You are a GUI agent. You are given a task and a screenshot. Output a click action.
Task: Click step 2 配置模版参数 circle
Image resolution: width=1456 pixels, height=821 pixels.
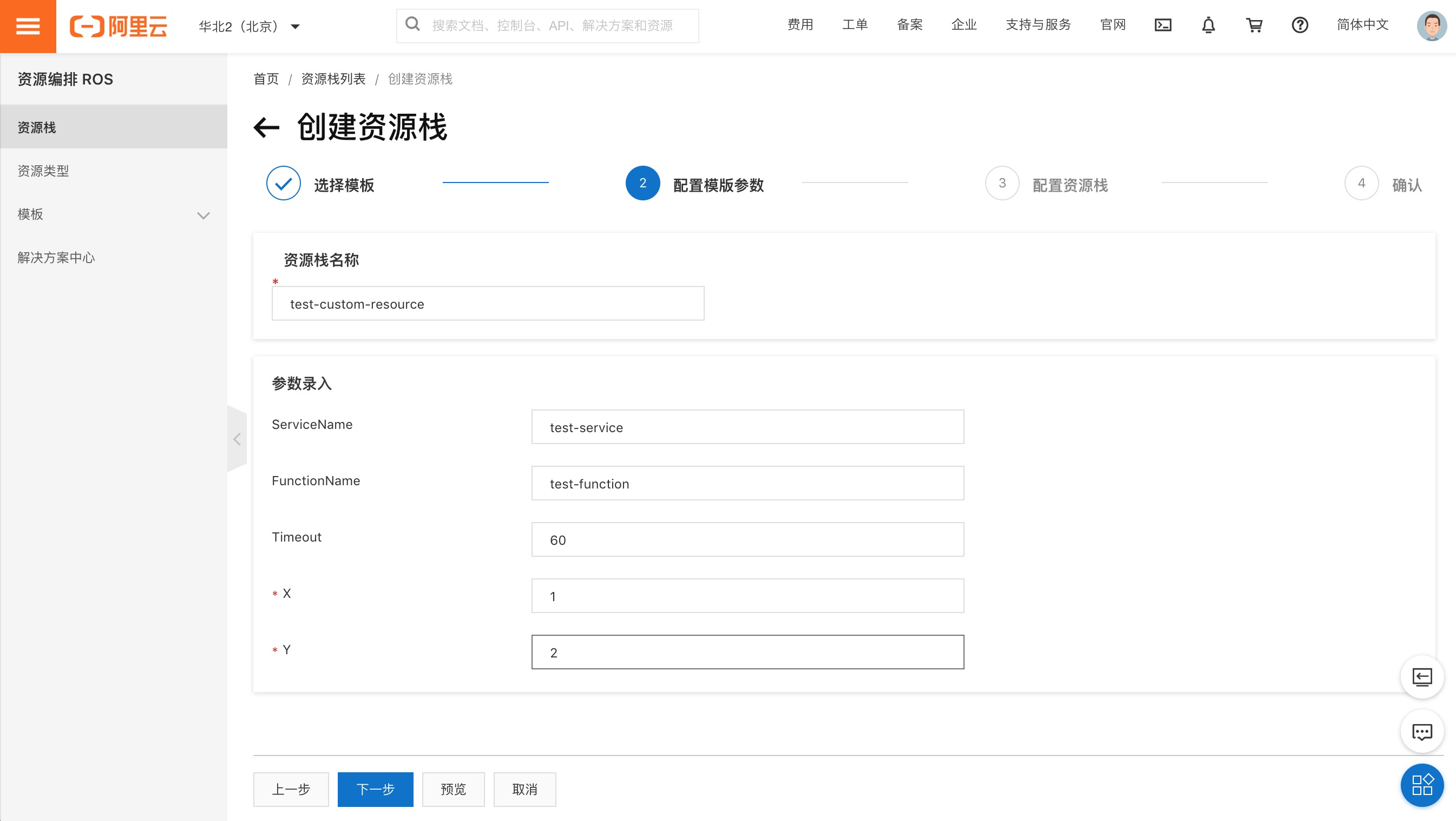point(642,183)
